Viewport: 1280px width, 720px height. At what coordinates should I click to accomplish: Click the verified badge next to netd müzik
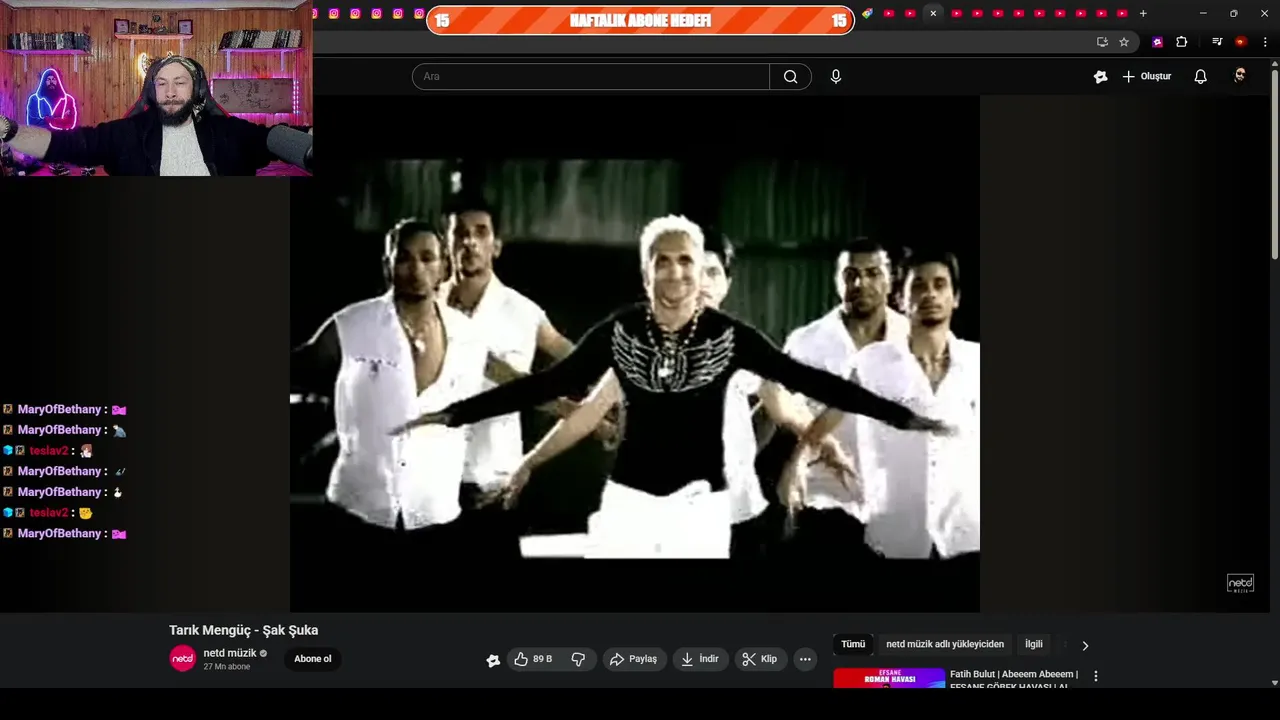tap(264, 654)
